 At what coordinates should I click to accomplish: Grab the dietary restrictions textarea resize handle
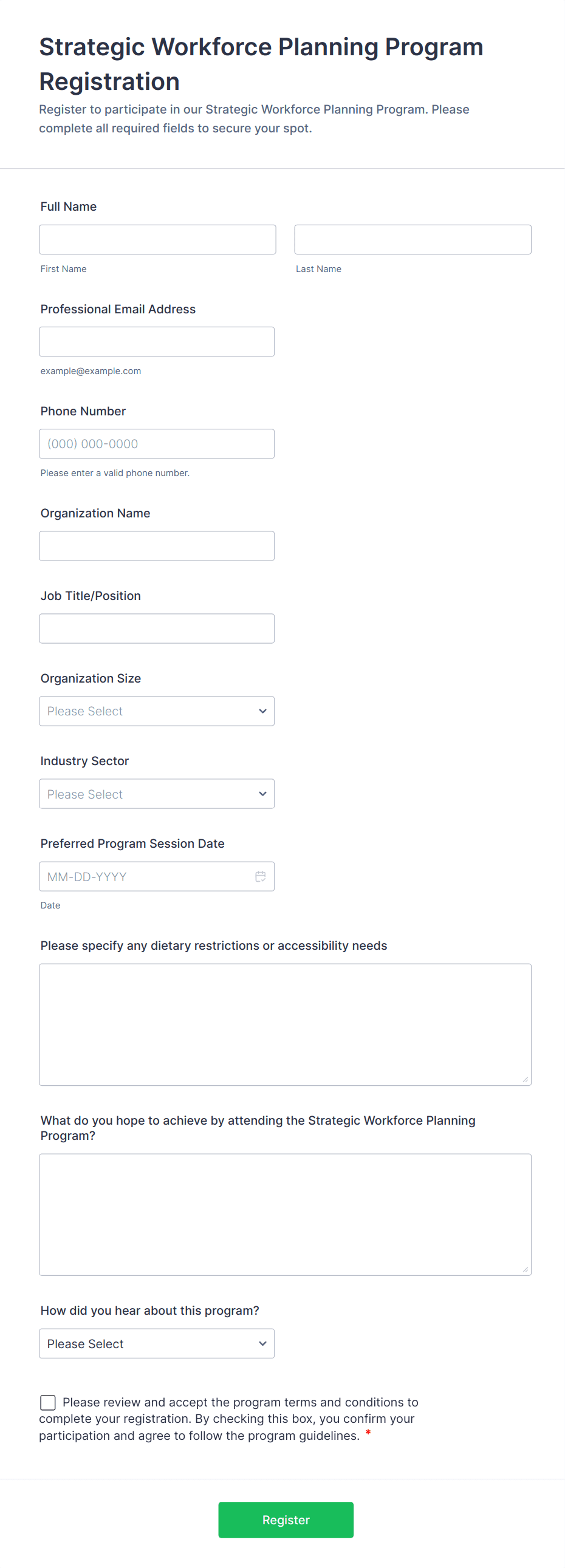coord(525,1079)
